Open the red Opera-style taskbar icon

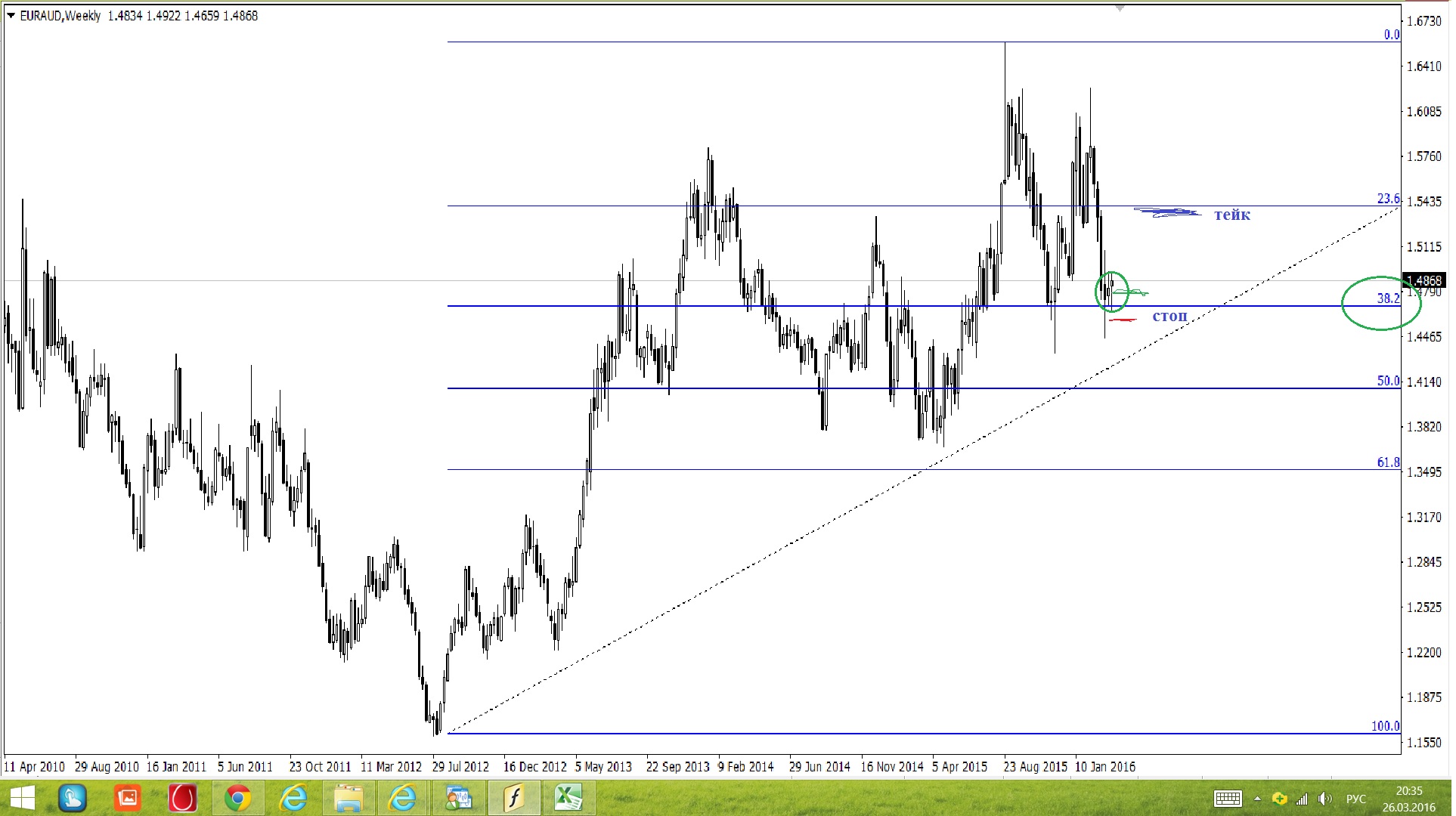point(182,798)
